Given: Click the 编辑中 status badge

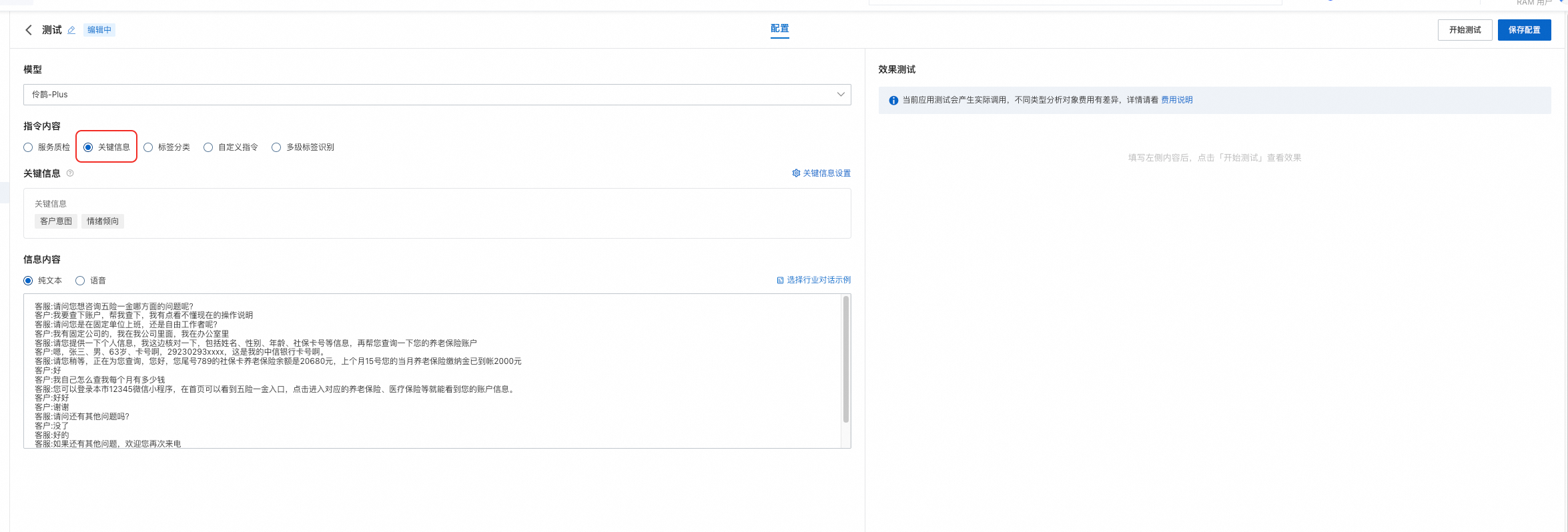Looking at the screenshot, I should click(x=99, y=30).
